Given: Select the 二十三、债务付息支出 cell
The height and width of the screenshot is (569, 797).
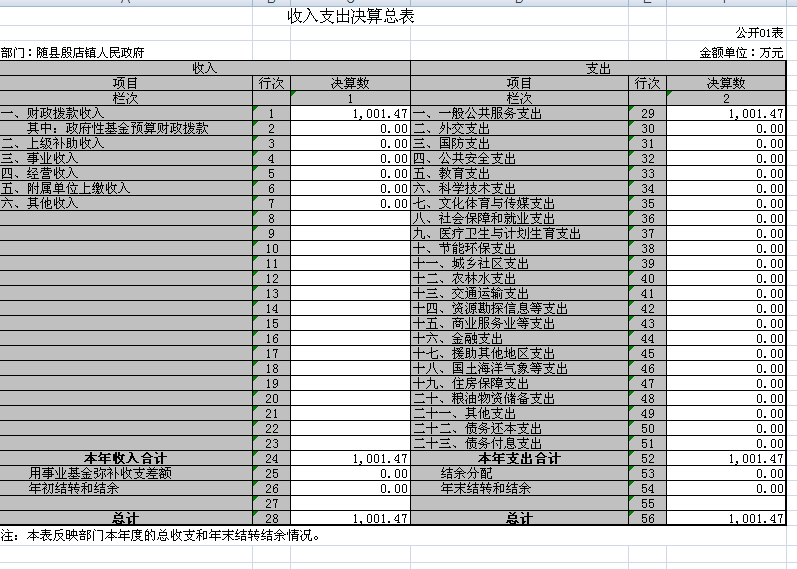Looking at the screenshot, I should [519, 443].
